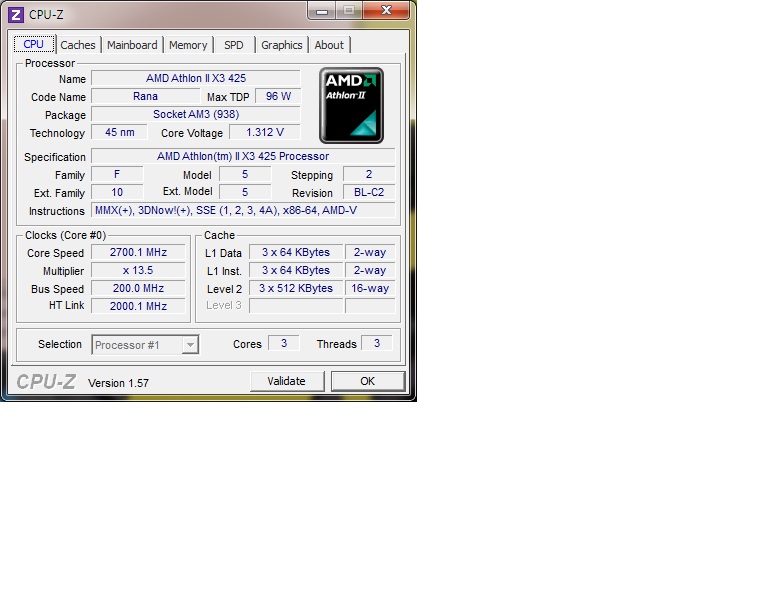
Task: Go to the SPD tab
Action: [234, 45]
